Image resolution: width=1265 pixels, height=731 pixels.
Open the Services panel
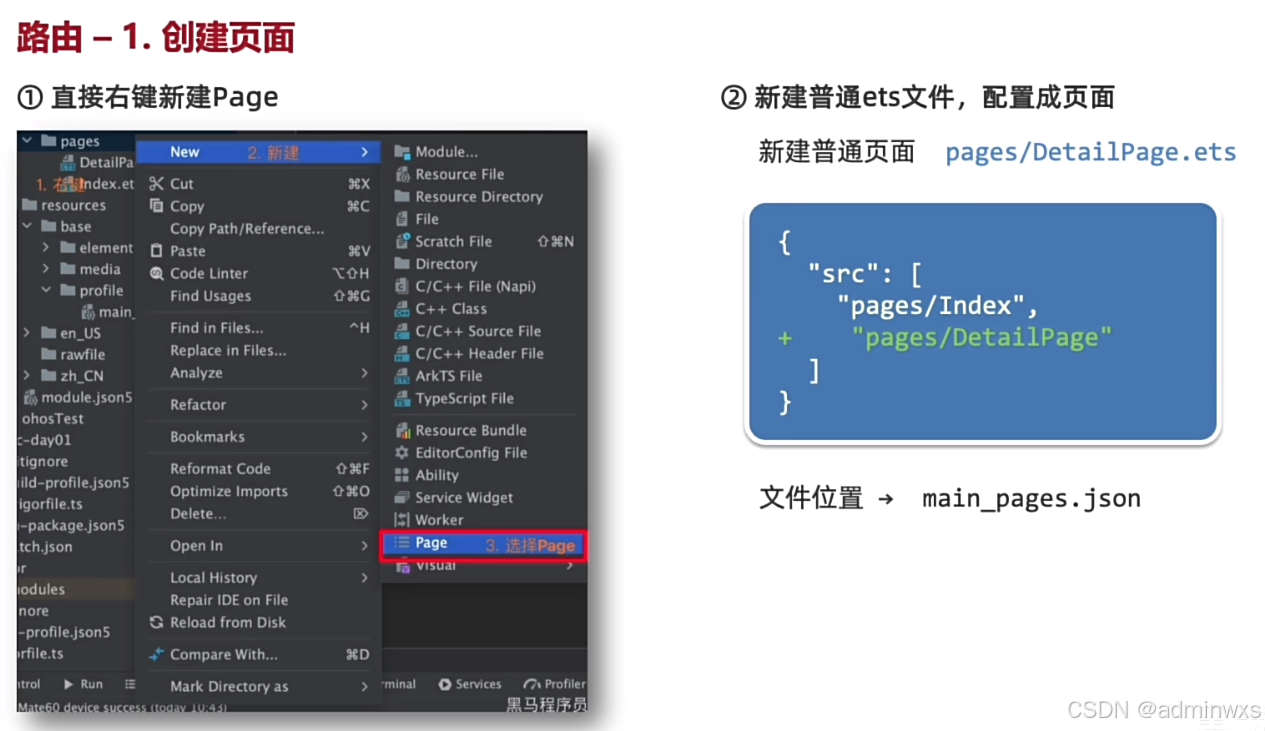tap(470, 684)
